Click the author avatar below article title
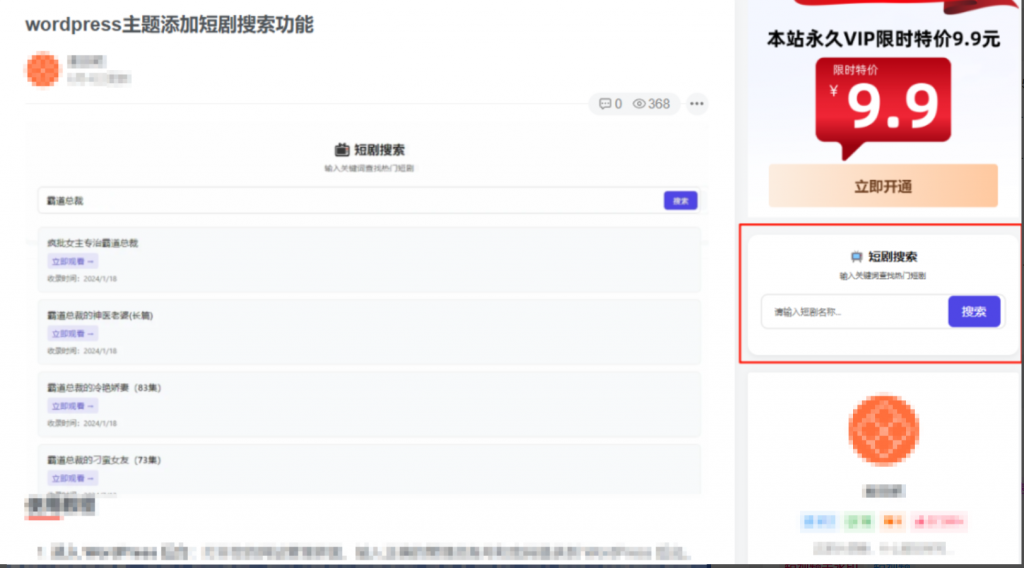The height and width of the screenshot is (568, 1024). coord(42,69)
